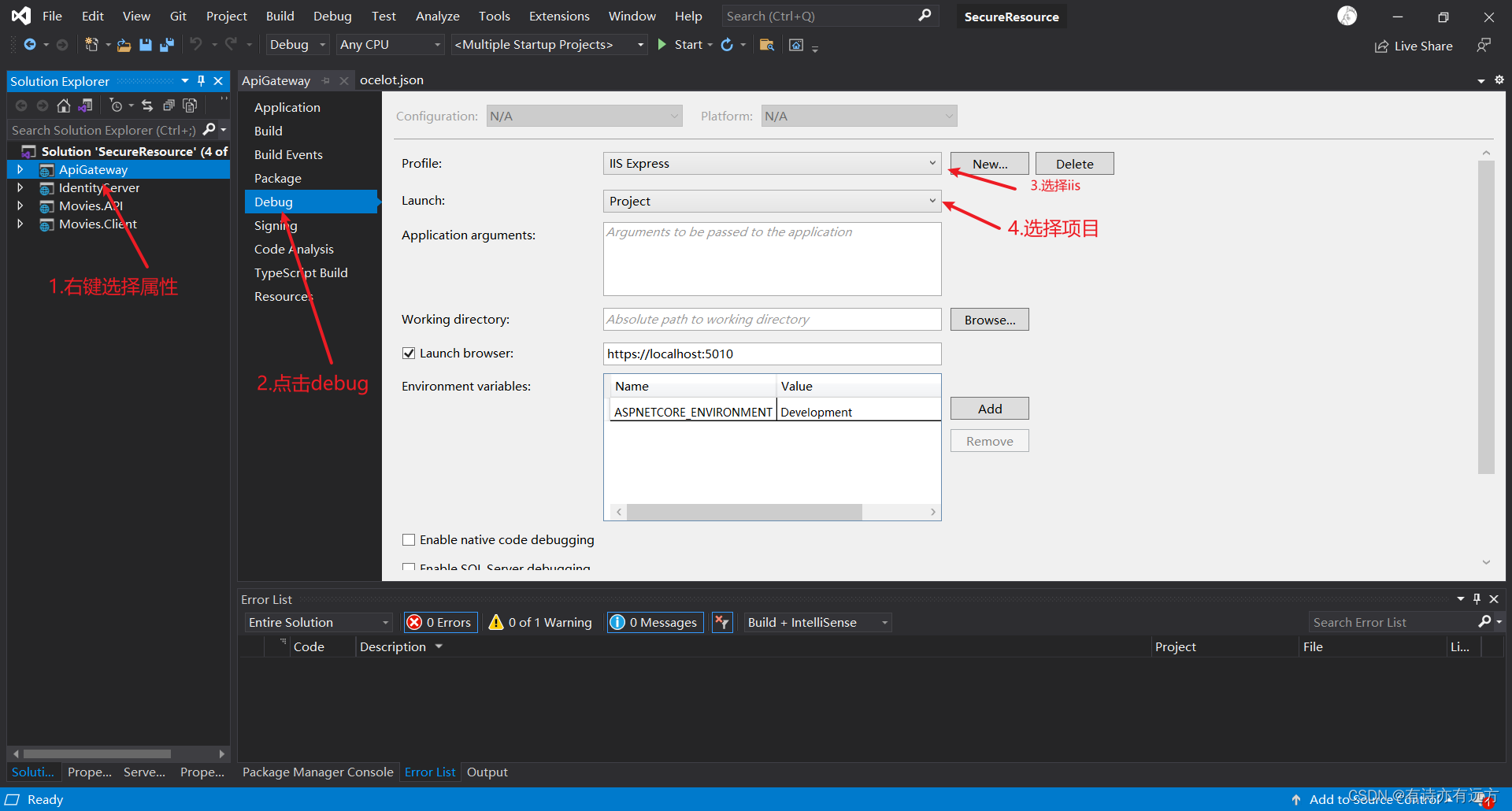Click the Redo arrow icon
This screenshot has height=811, width=1512.
(231, 45)
